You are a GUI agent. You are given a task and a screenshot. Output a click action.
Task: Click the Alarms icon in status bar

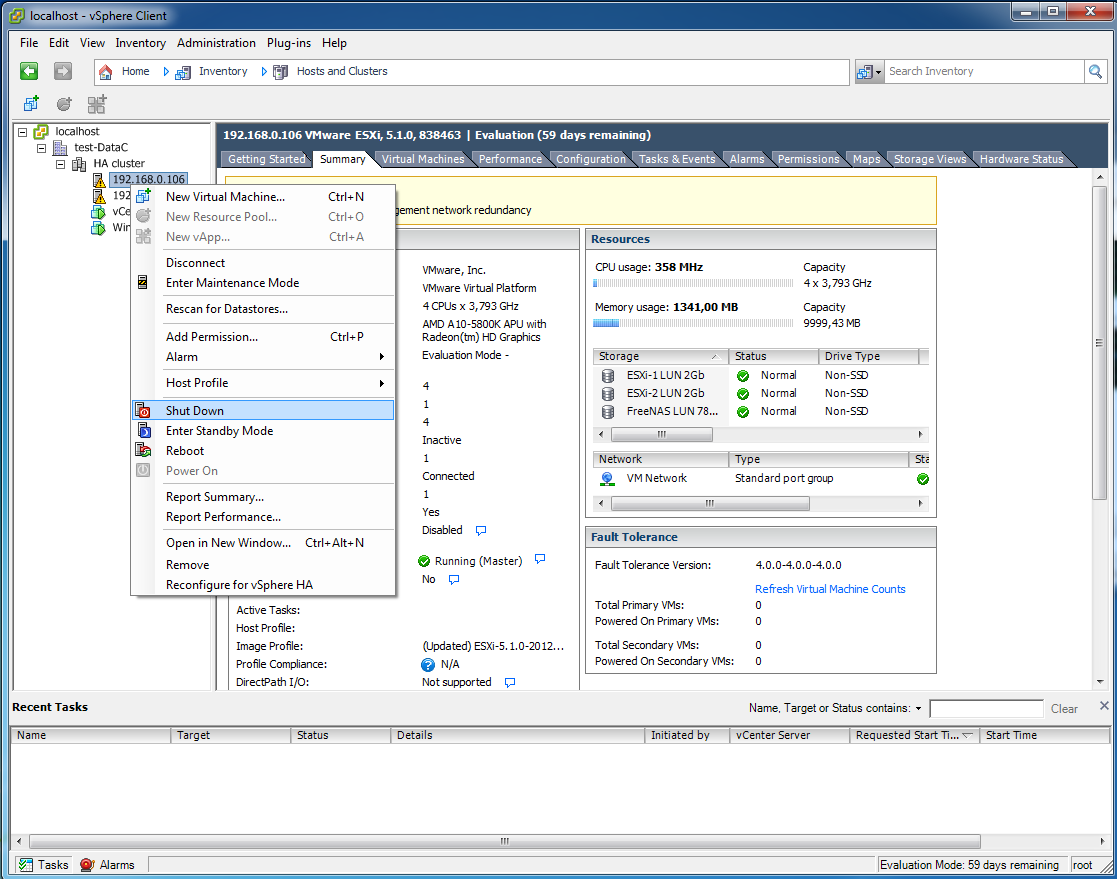[x=87, y=865]
